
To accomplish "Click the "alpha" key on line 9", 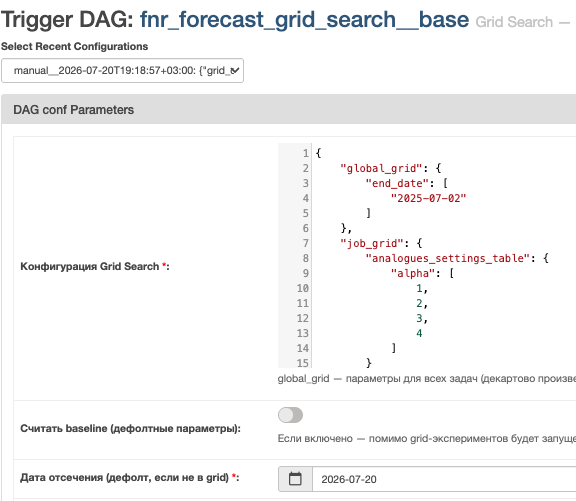I will (x=413, y=273).
